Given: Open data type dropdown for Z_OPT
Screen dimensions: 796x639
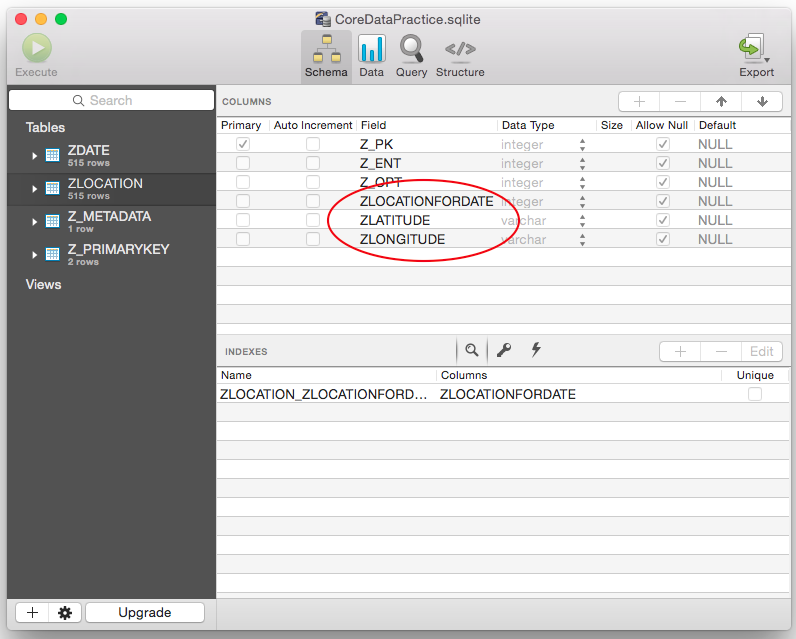Looking at the screenshot, I should point(582,182).
